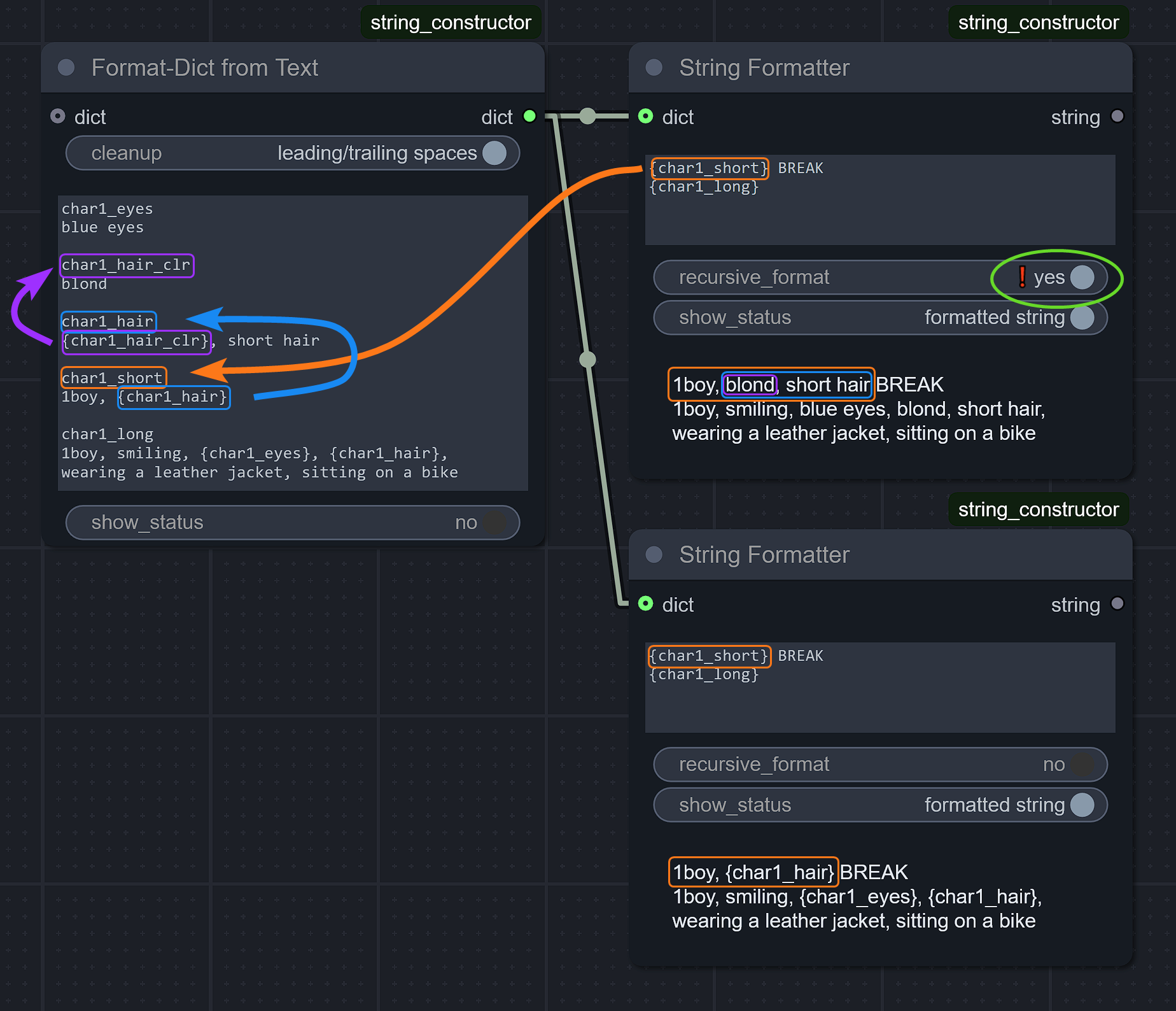Click 'wearing a leather jacket' line in dict text
The image size is (1176, 1011).
tap(260, 472)
